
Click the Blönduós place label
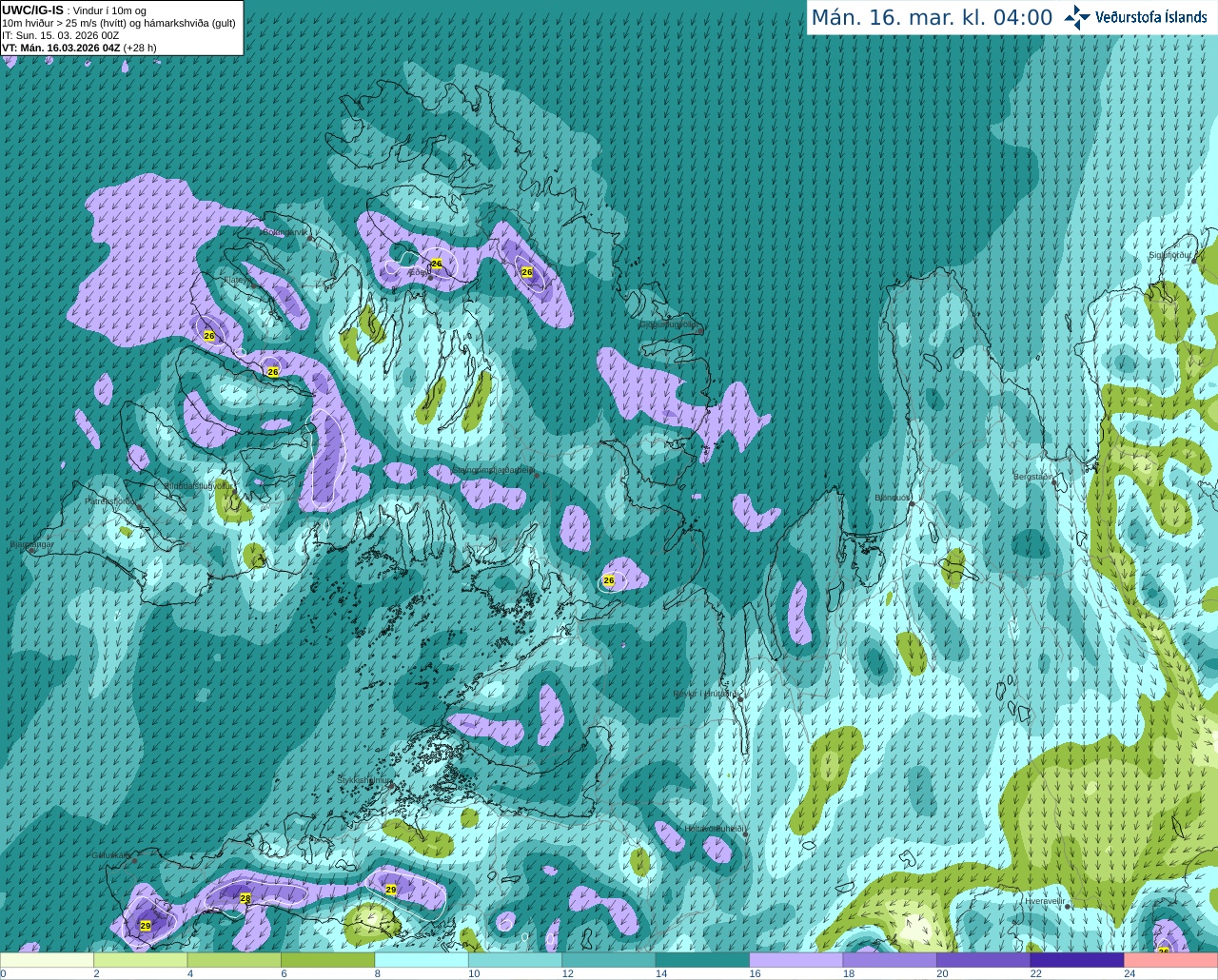coord(892,498)
